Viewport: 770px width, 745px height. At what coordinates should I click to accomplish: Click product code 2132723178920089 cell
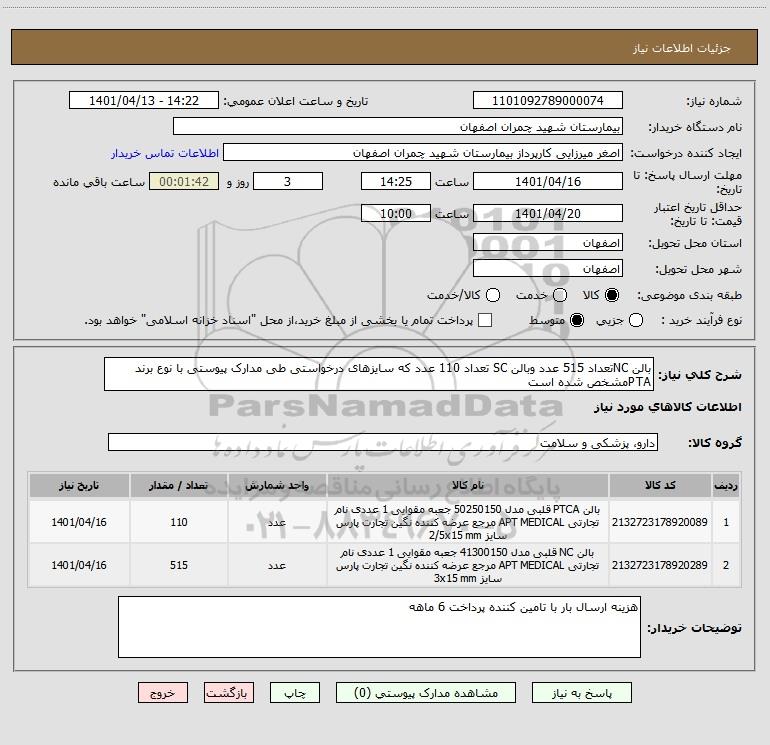660,522
